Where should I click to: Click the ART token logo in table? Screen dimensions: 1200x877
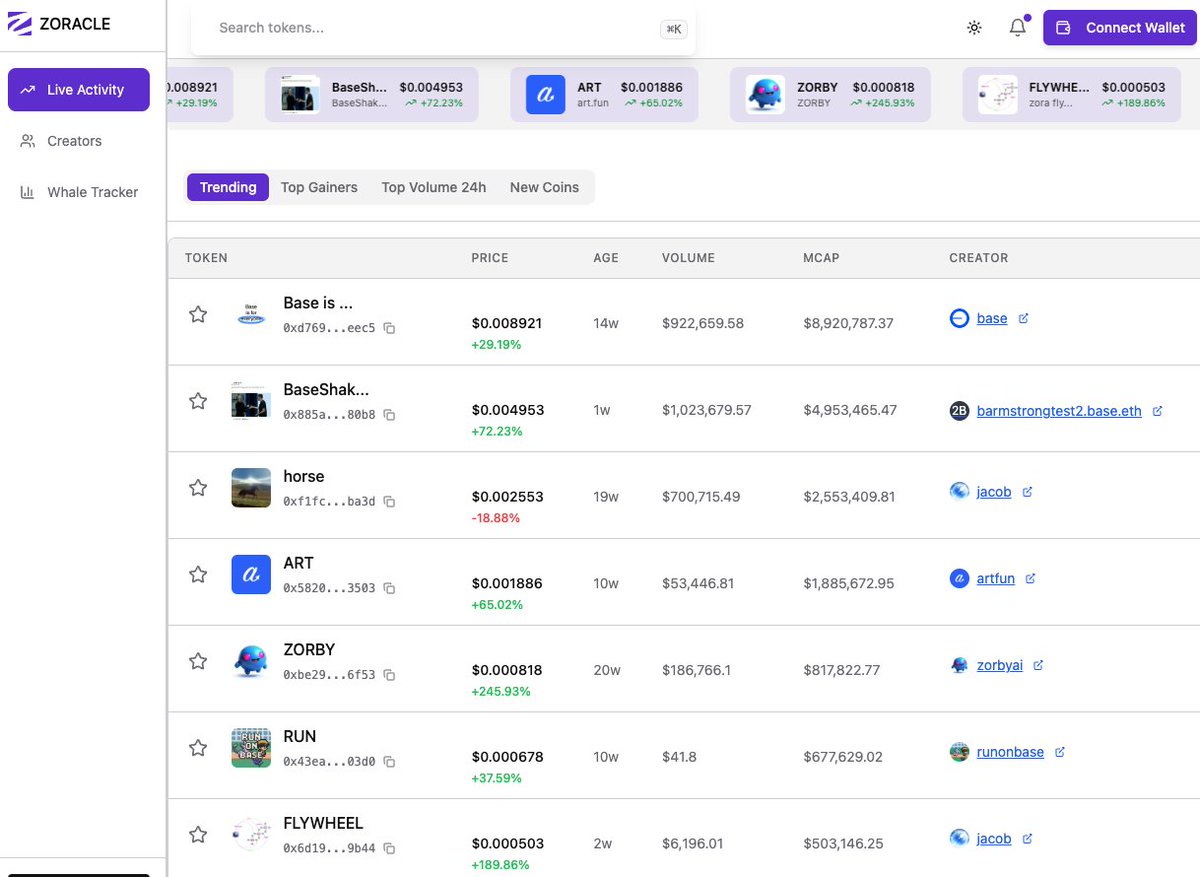click(251, 575)
